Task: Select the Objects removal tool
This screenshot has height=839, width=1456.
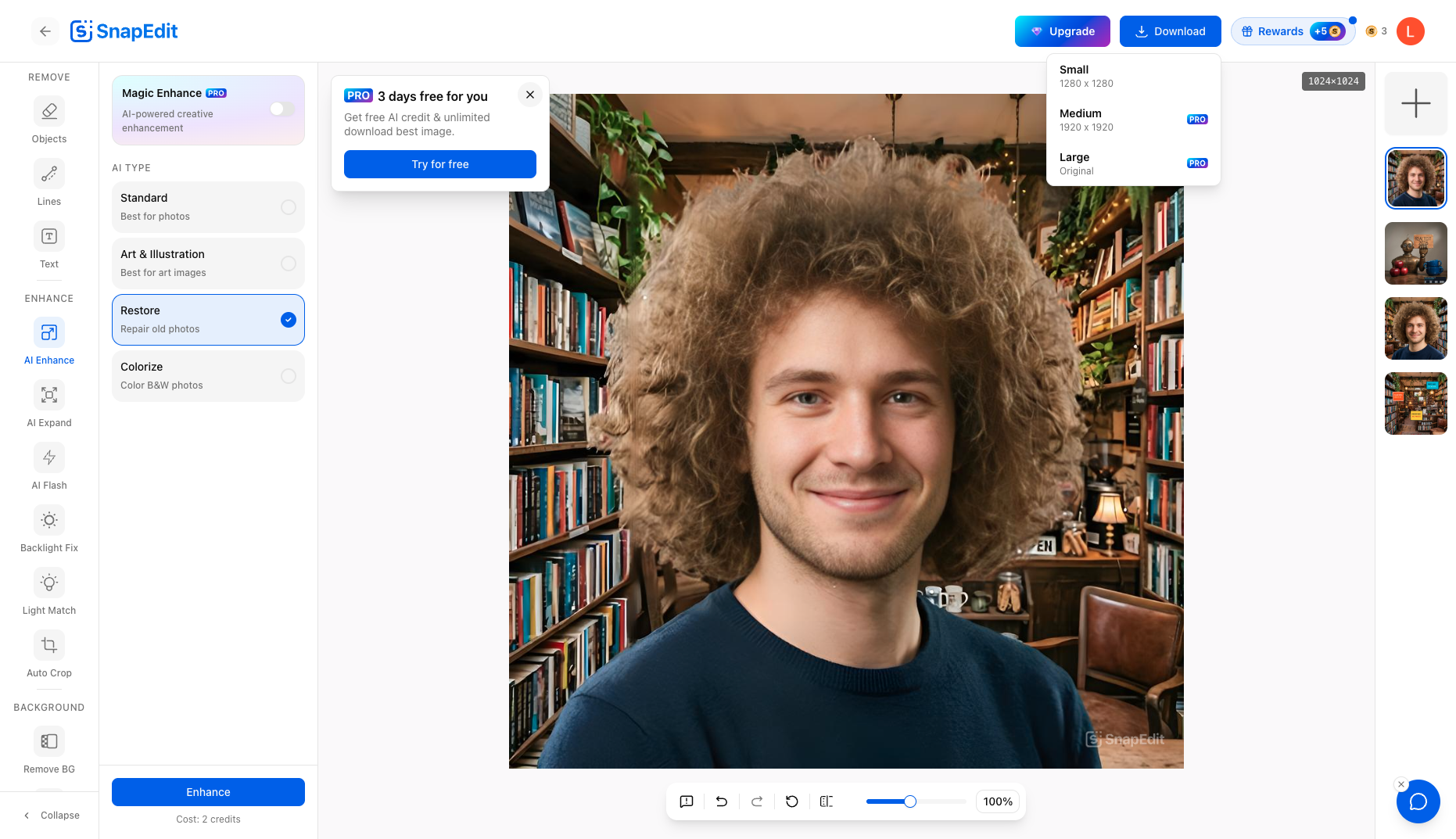Action: point(49,120)
